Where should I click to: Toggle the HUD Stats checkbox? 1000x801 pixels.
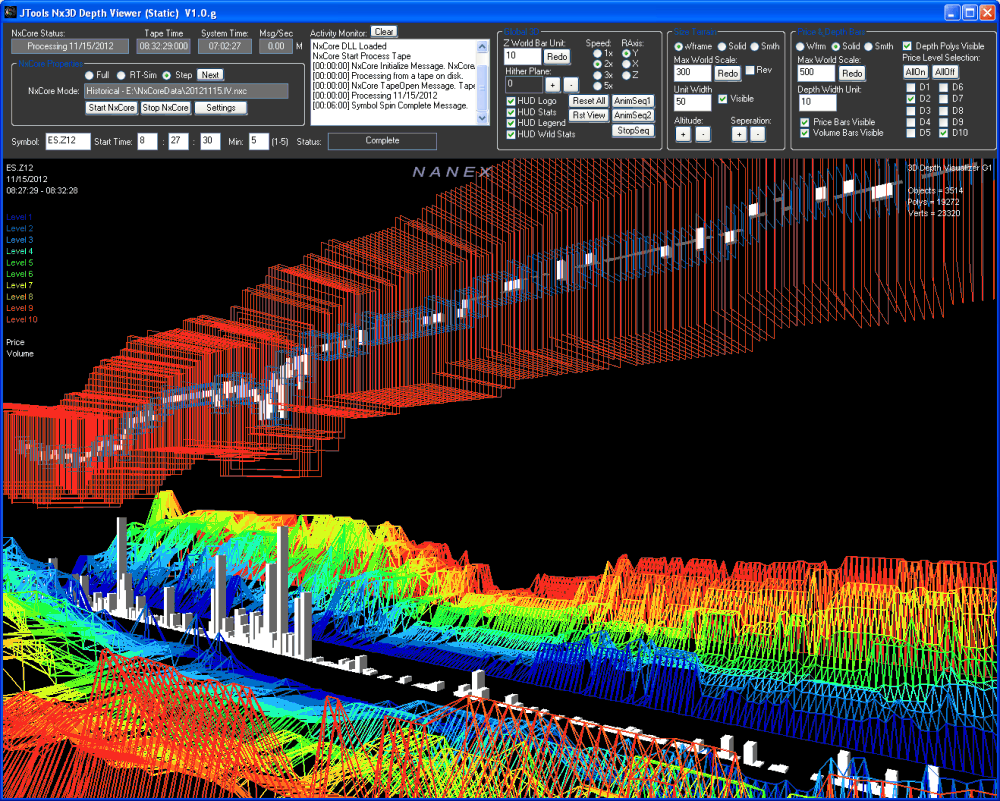click(511, 112)
